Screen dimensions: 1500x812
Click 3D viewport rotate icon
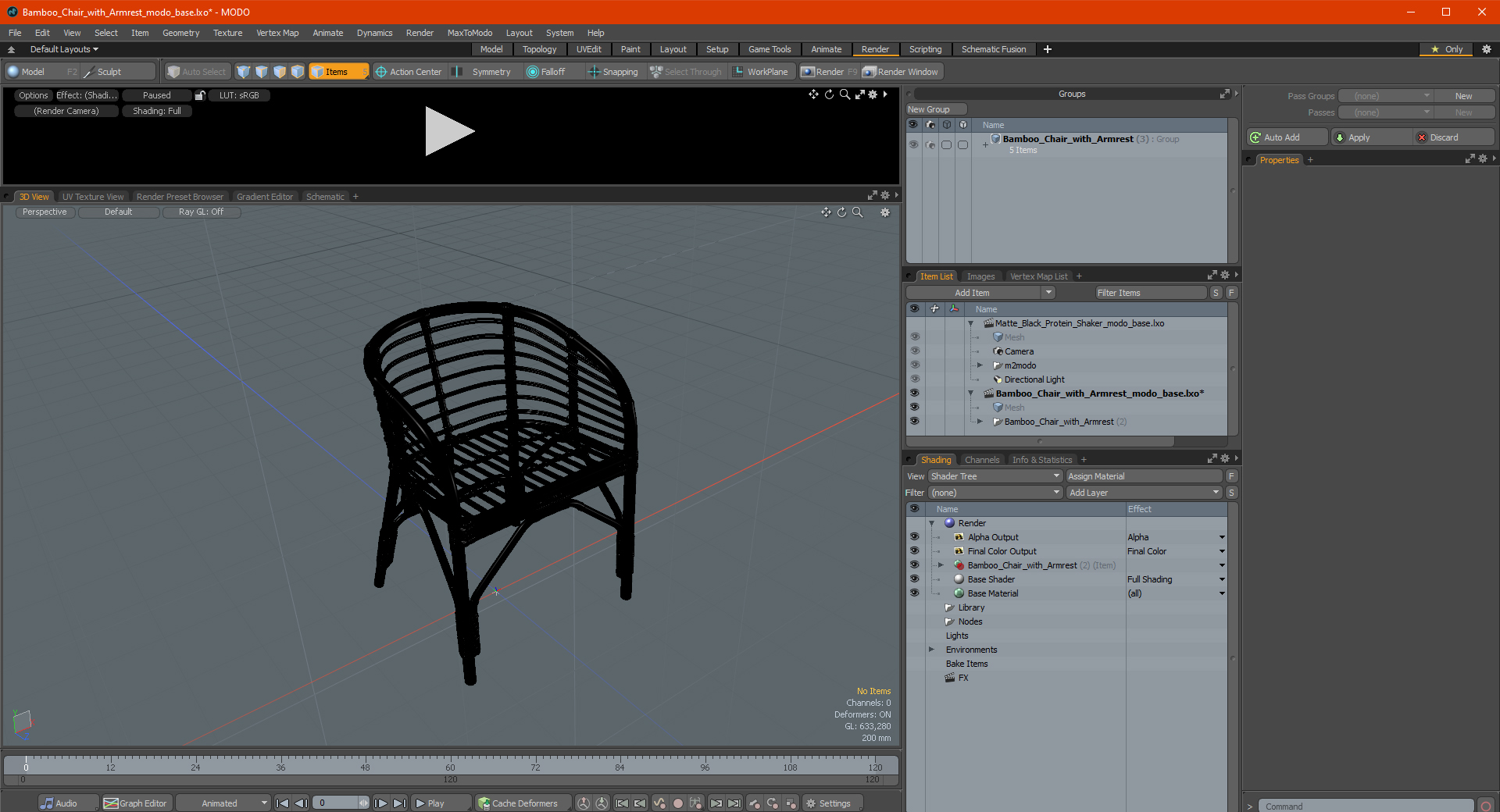pyautogui.click(x=841, y=212)
